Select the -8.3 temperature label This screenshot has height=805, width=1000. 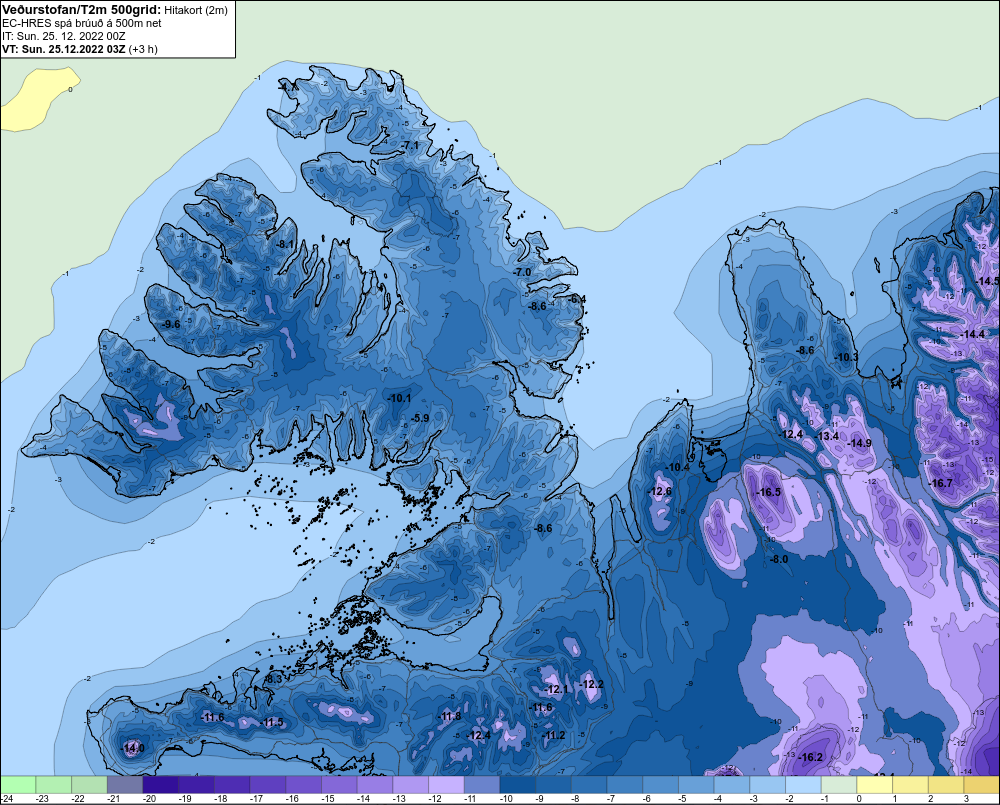274,679
